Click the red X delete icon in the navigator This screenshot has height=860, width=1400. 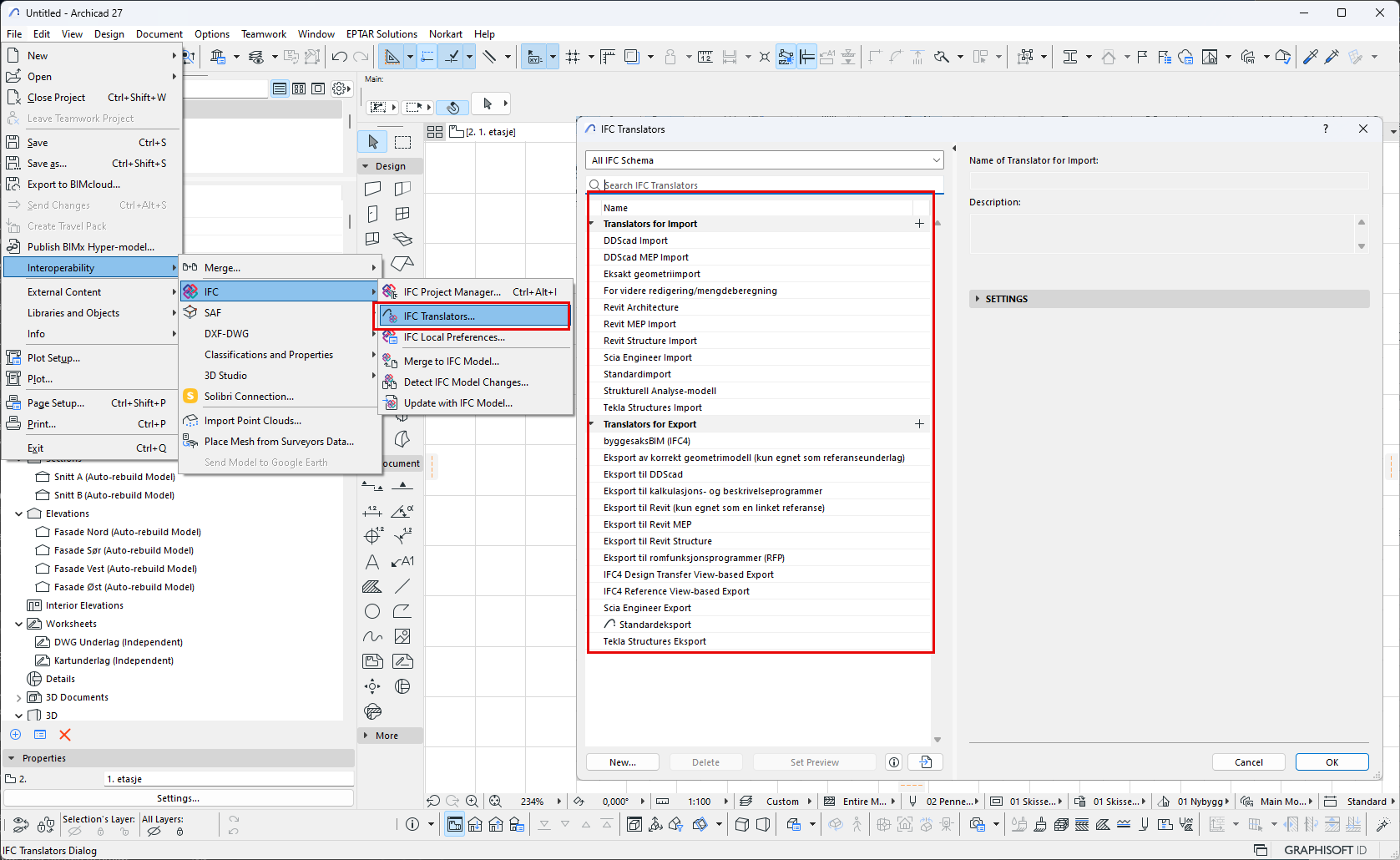coord(65,735)
